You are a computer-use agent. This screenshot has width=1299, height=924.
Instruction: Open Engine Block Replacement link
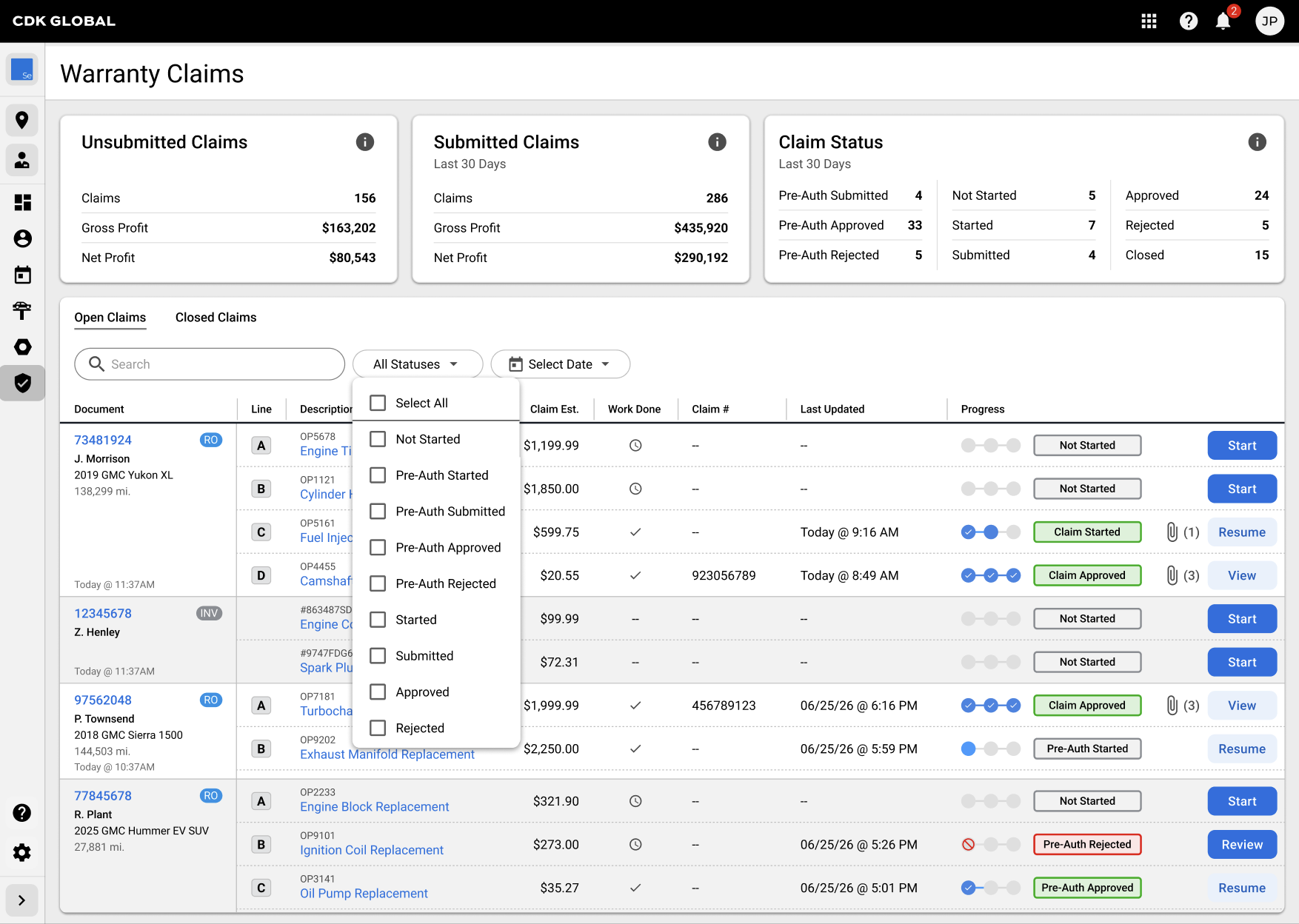click(375, 807)
